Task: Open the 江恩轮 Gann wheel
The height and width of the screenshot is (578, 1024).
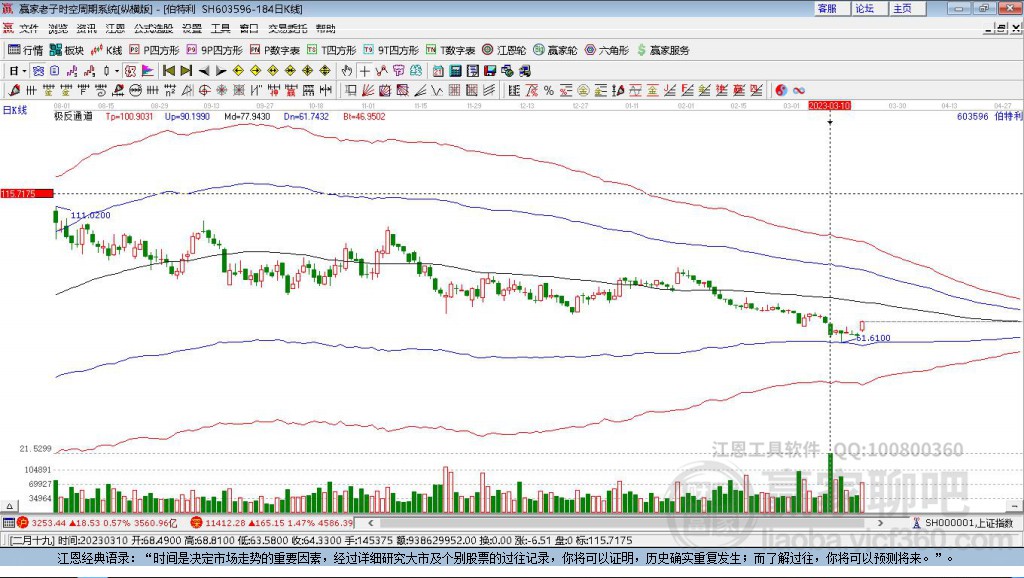Action: click(504, 50)
